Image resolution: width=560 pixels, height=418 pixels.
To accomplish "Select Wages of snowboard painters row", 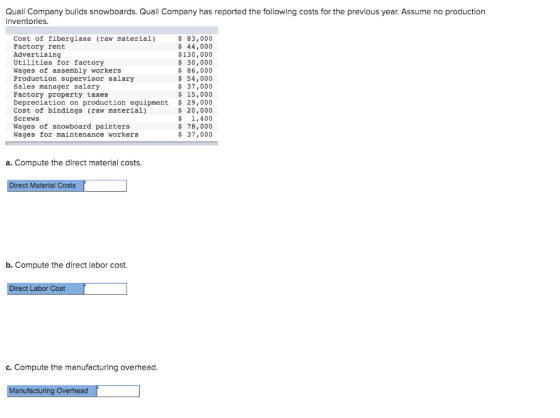I will click(x=111, y=126).
